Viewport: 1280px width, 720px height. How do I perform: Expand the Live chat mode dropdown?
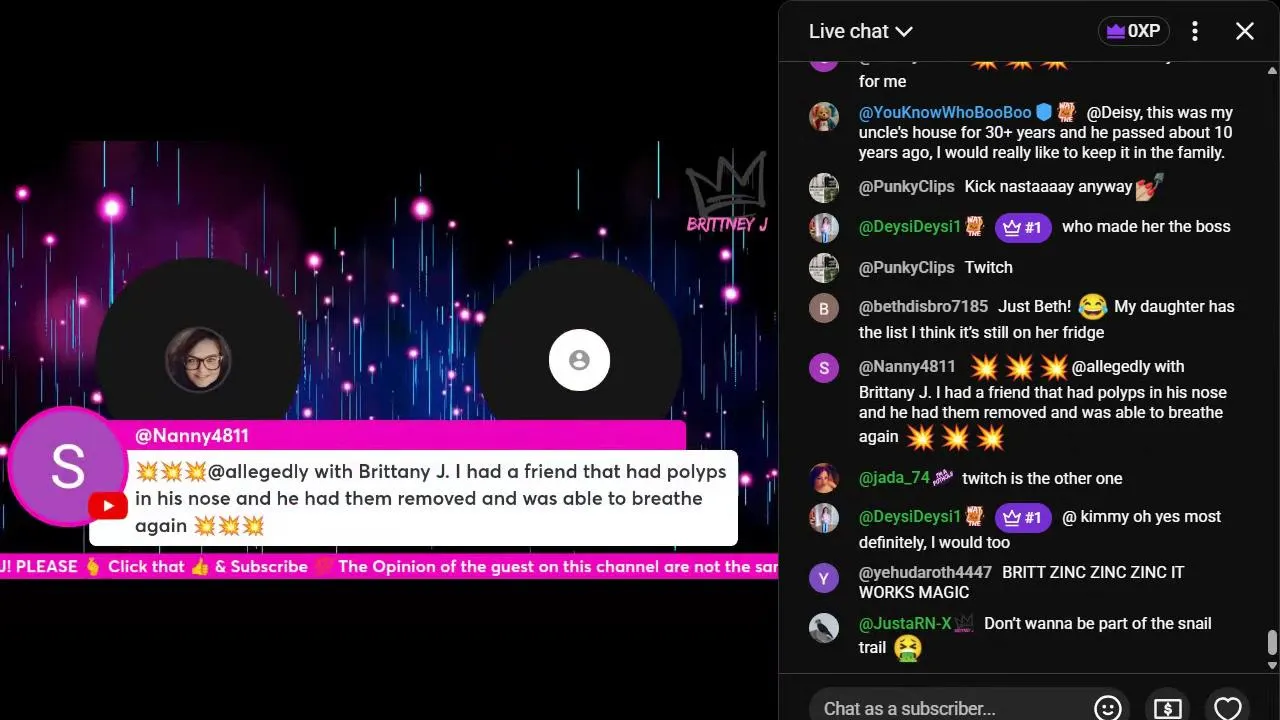[x=861, y=31]
